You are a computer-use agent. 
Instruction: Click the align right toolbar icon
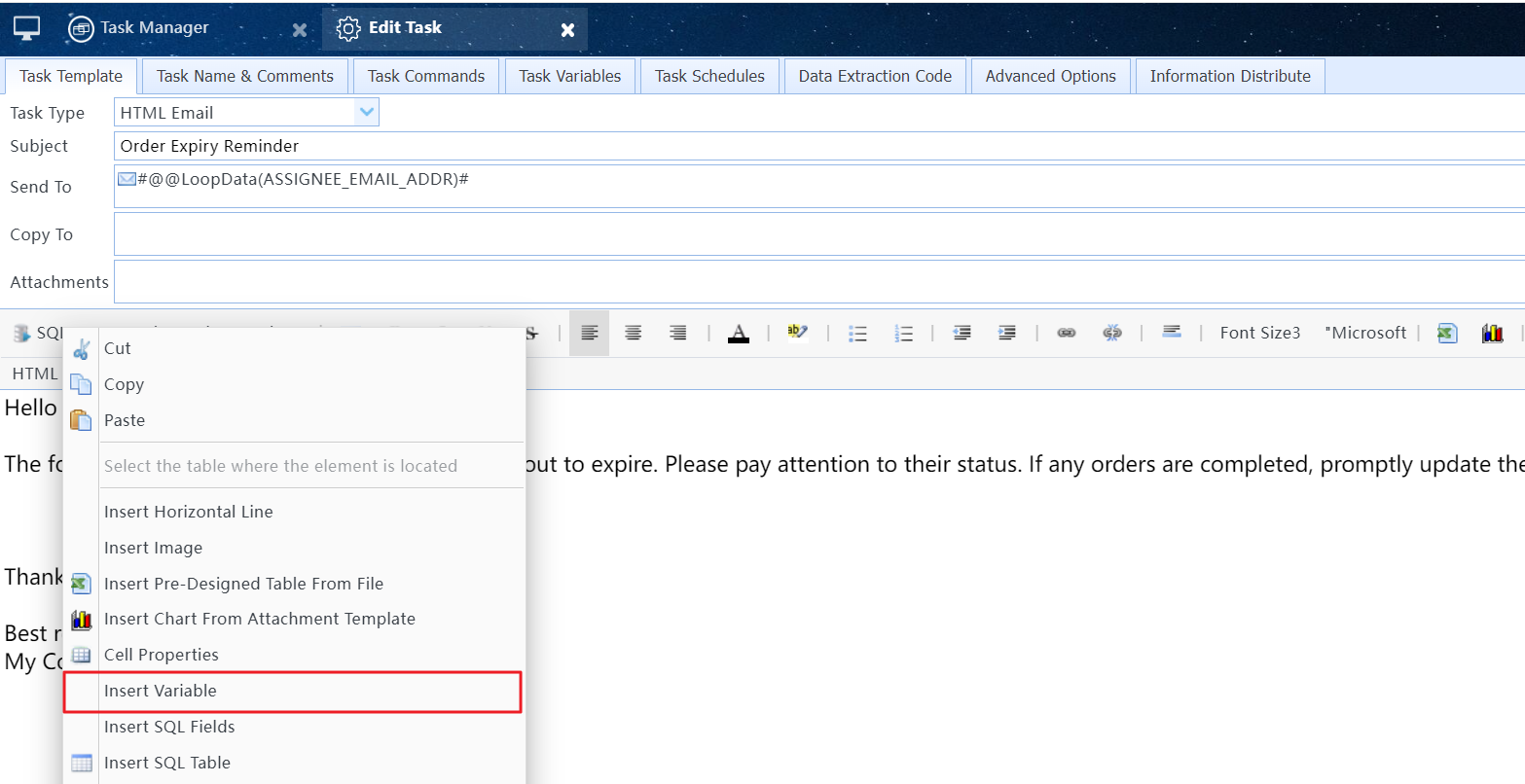pyautogui.click(x=677, y=334)
